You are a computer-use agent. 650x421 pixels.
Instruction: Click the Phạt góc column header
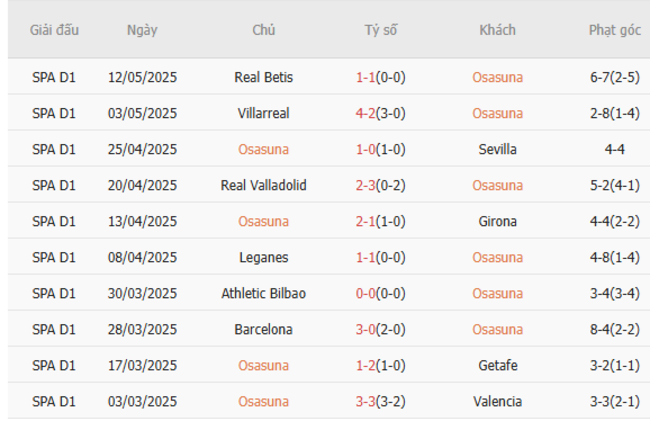pyautogui.click(x=614, y=30)
